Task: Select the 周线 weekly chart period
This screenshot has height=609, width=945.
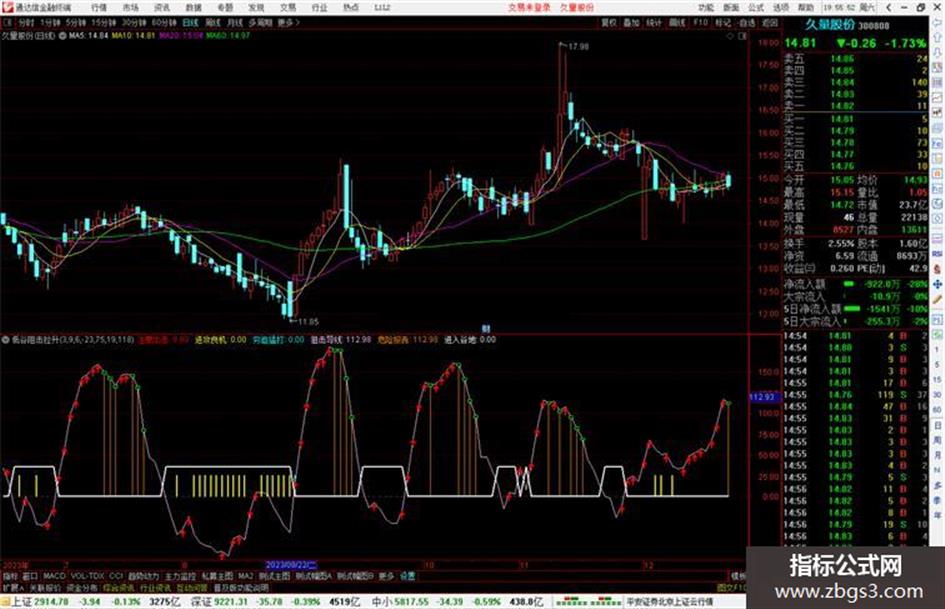Action: click(213, 22)
